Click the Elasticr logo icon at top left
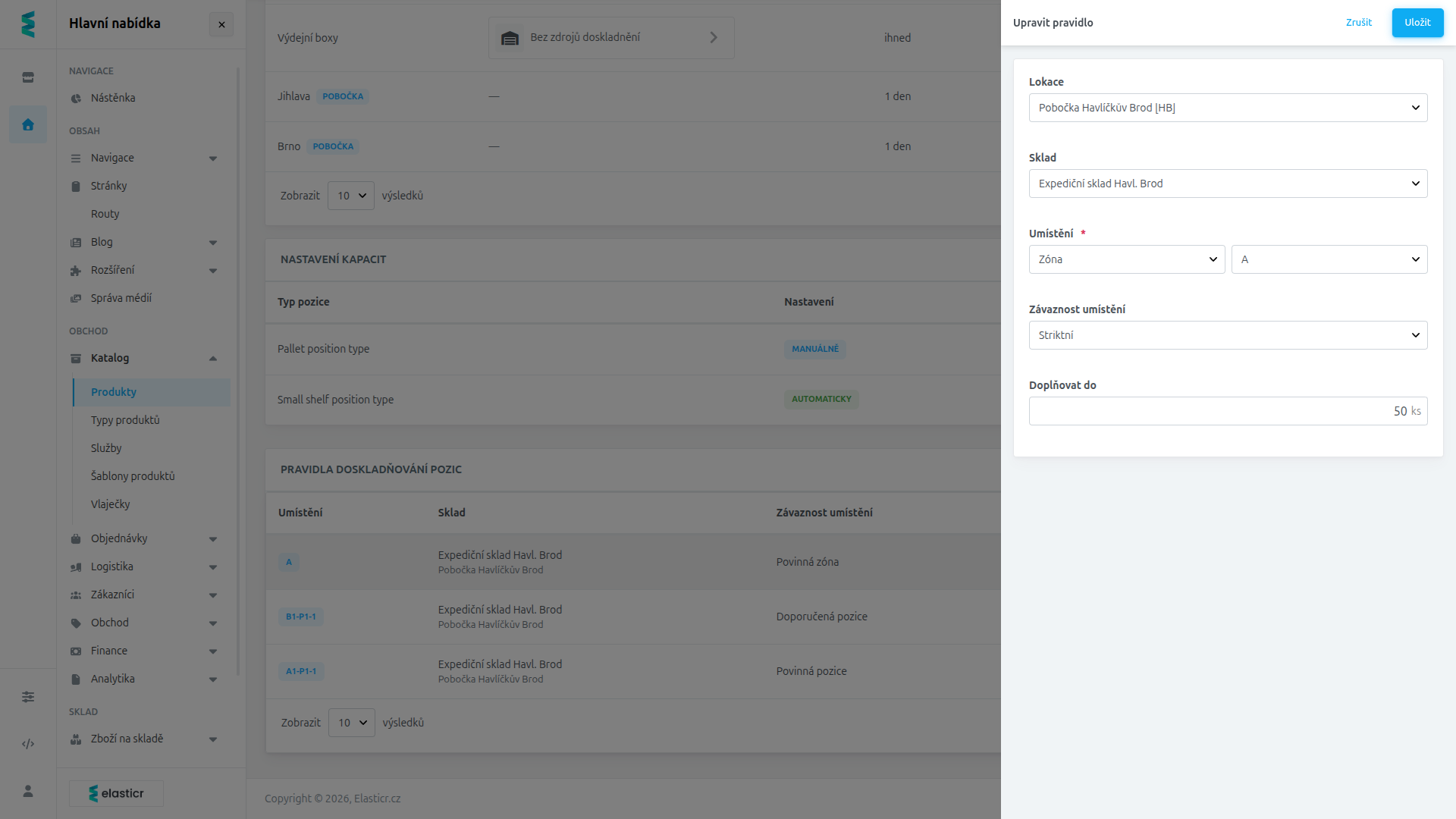 28,24
